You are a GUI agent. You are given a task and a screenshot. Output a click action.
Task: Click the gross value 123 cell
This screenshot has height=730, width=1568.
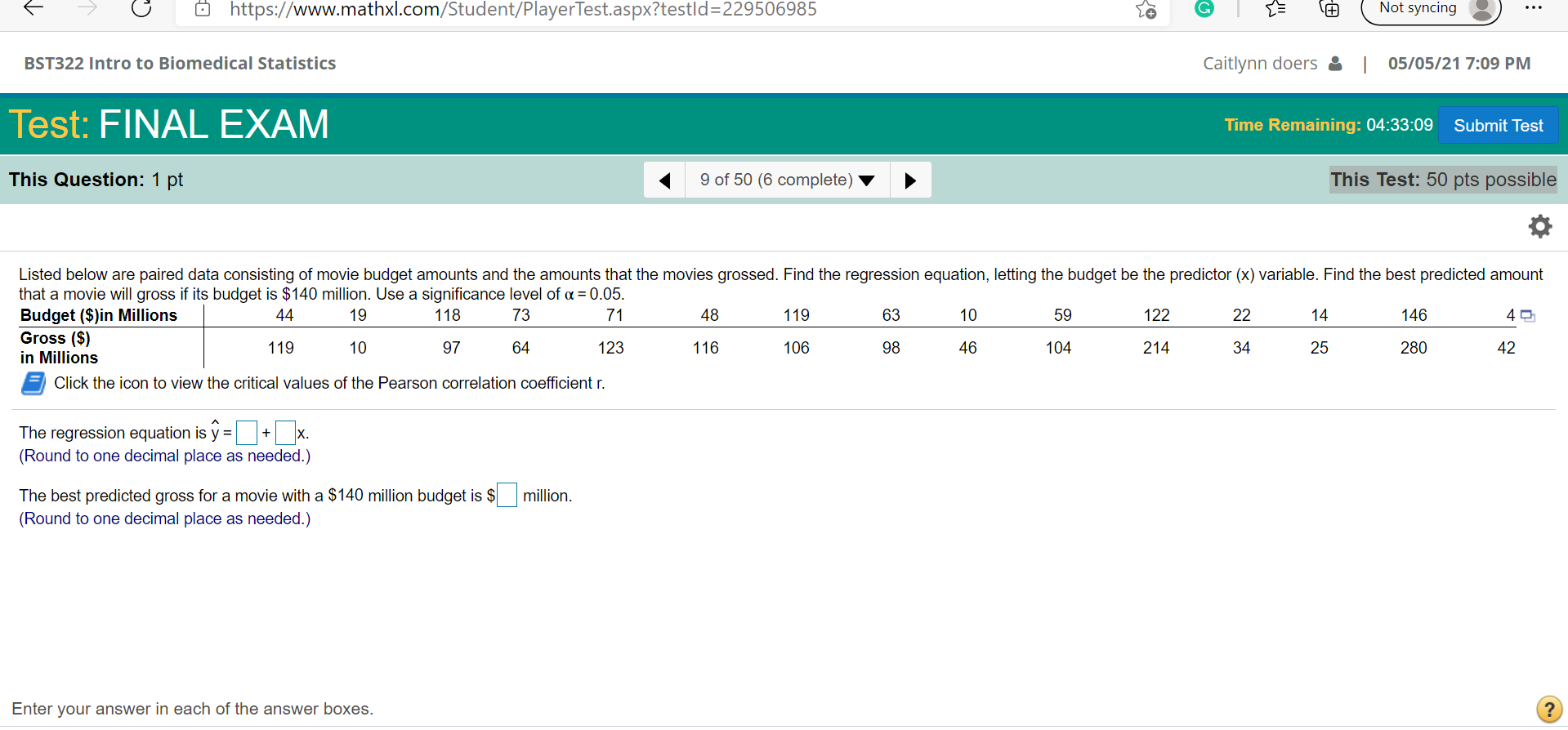pyautogui.click(x=610, y=348)
